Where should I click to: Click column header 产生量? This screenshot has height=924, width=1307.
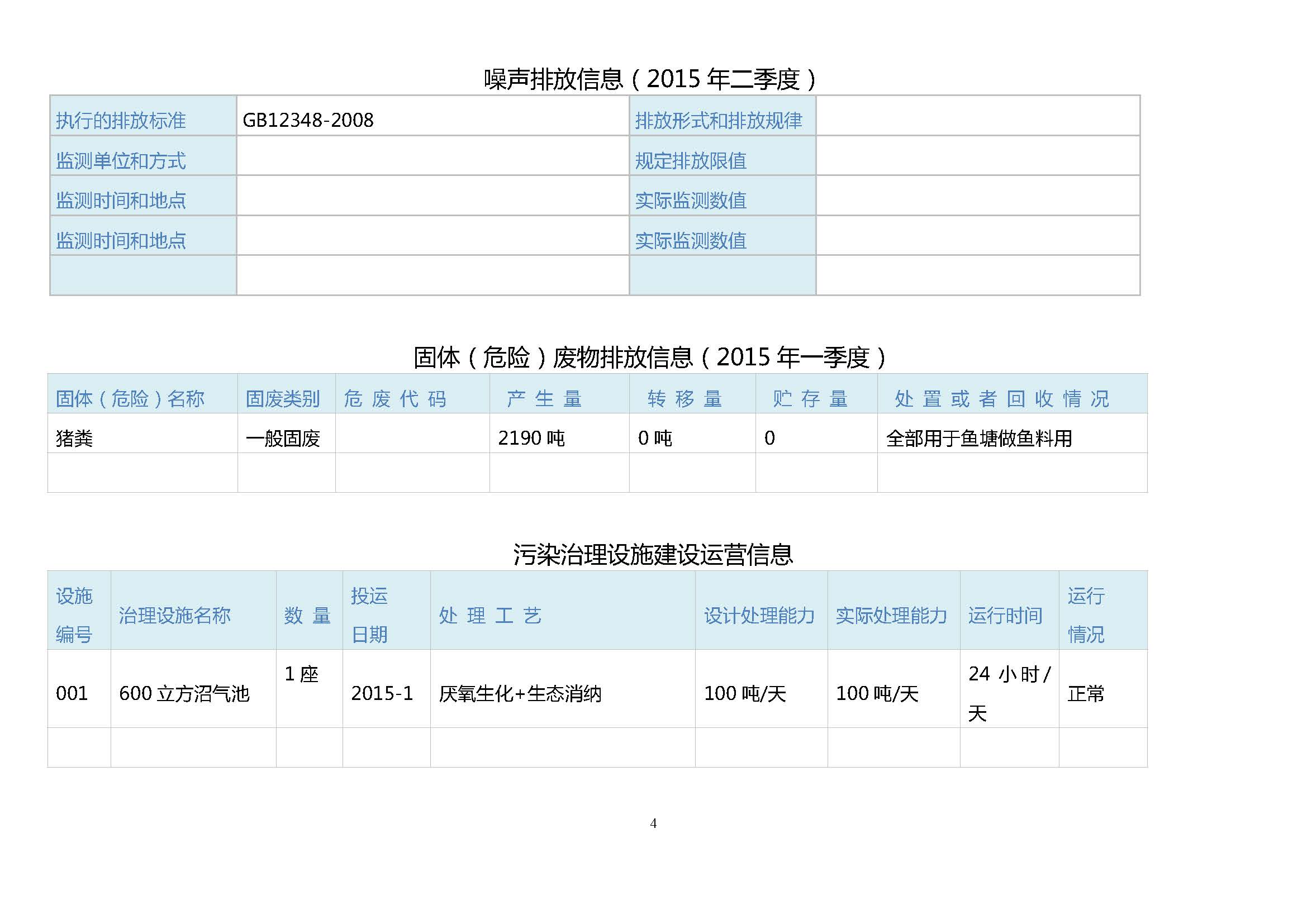click(x=544, y=398)
